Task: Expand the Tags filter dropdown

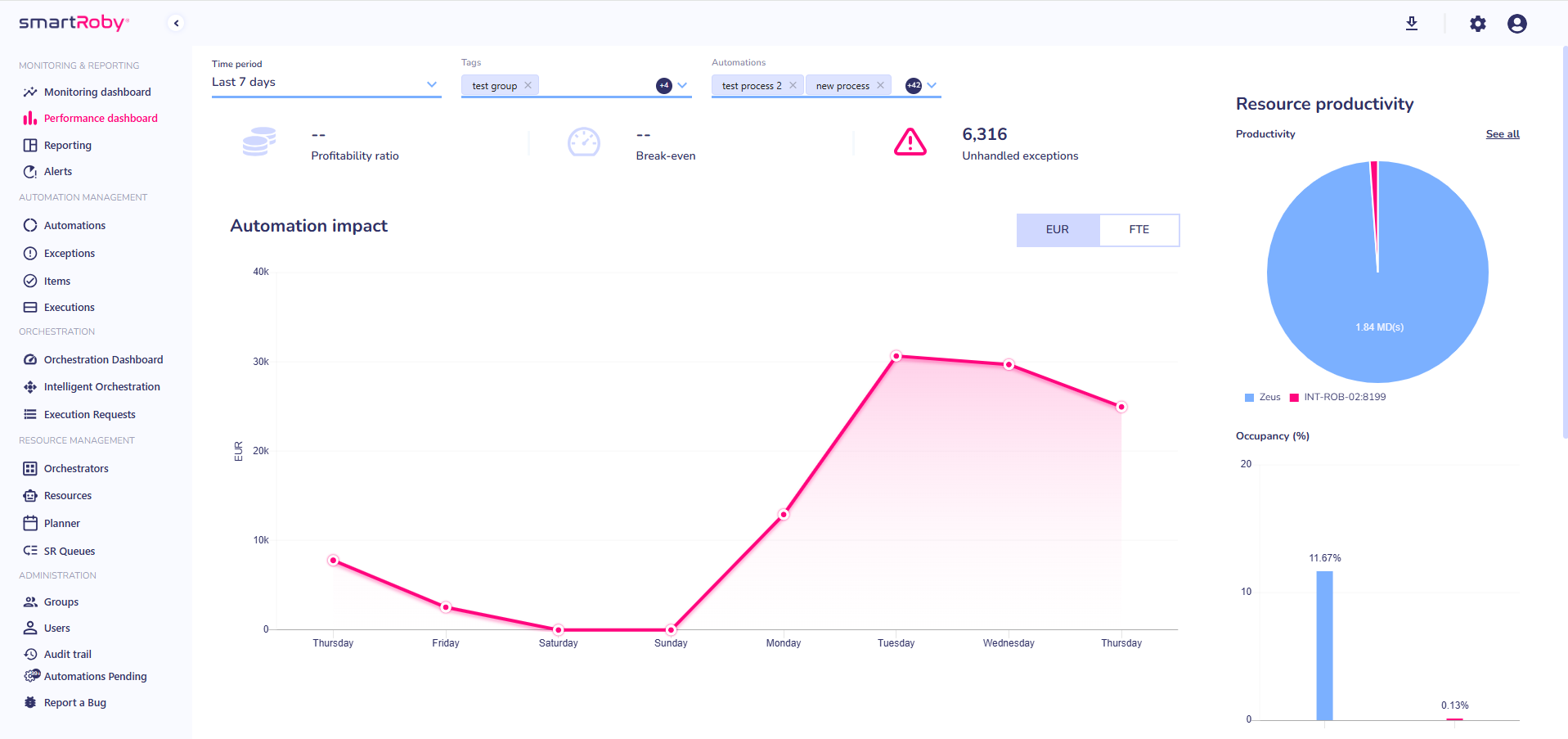Action: pos(683,85)
